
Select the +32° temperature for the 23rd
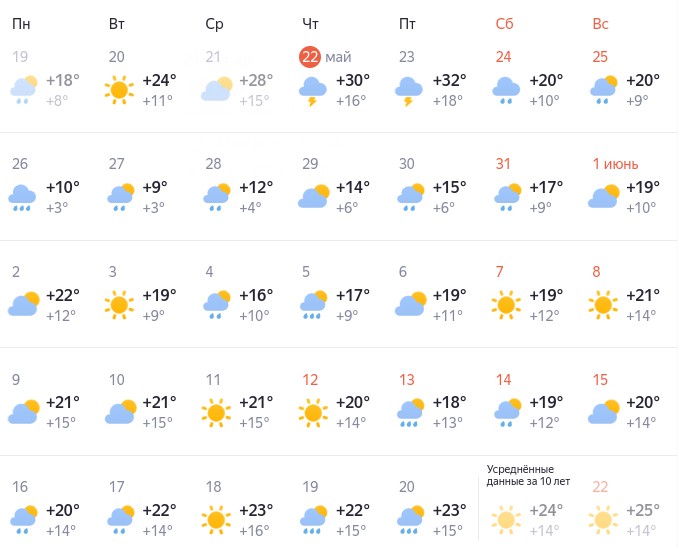click(449, 81)
